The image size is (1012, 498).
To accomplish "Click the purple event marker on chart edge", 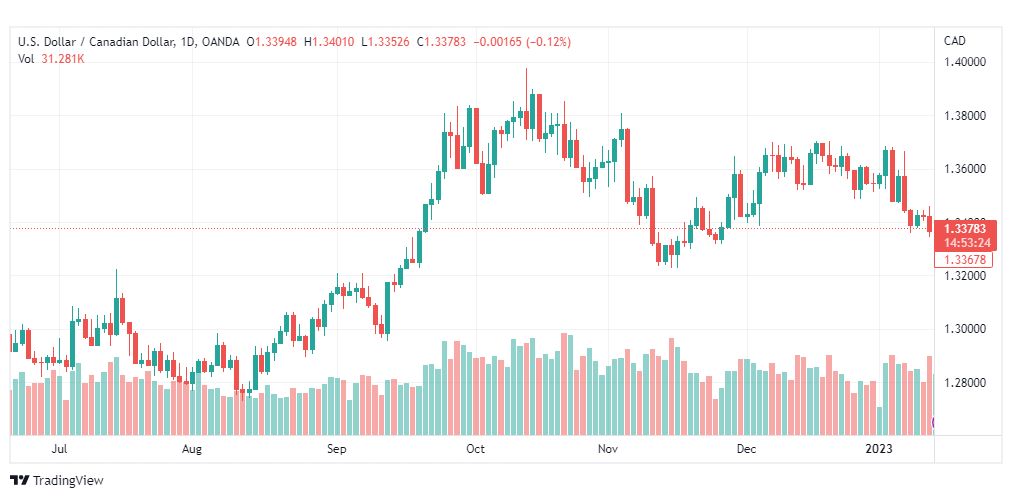I will [932, 423].
